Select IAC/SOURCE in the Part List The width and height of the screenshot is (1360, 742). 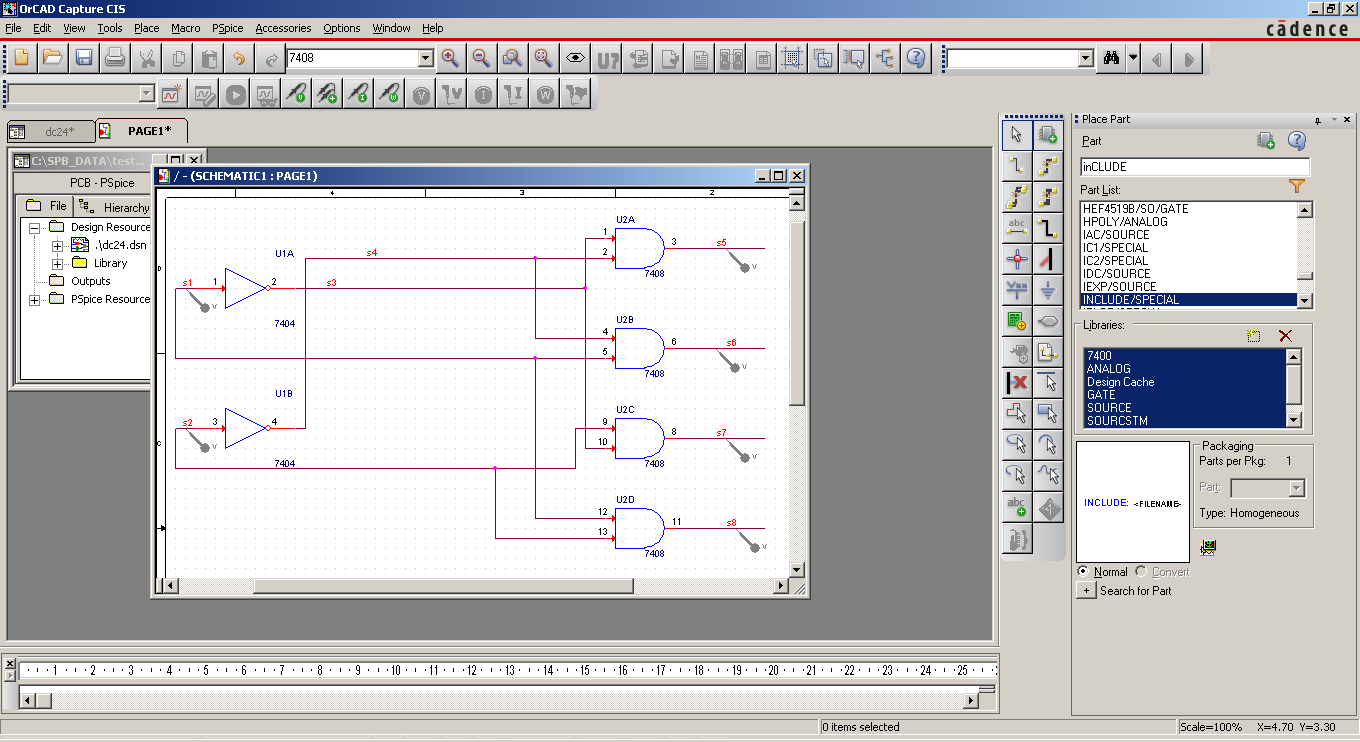point(1189,234)
